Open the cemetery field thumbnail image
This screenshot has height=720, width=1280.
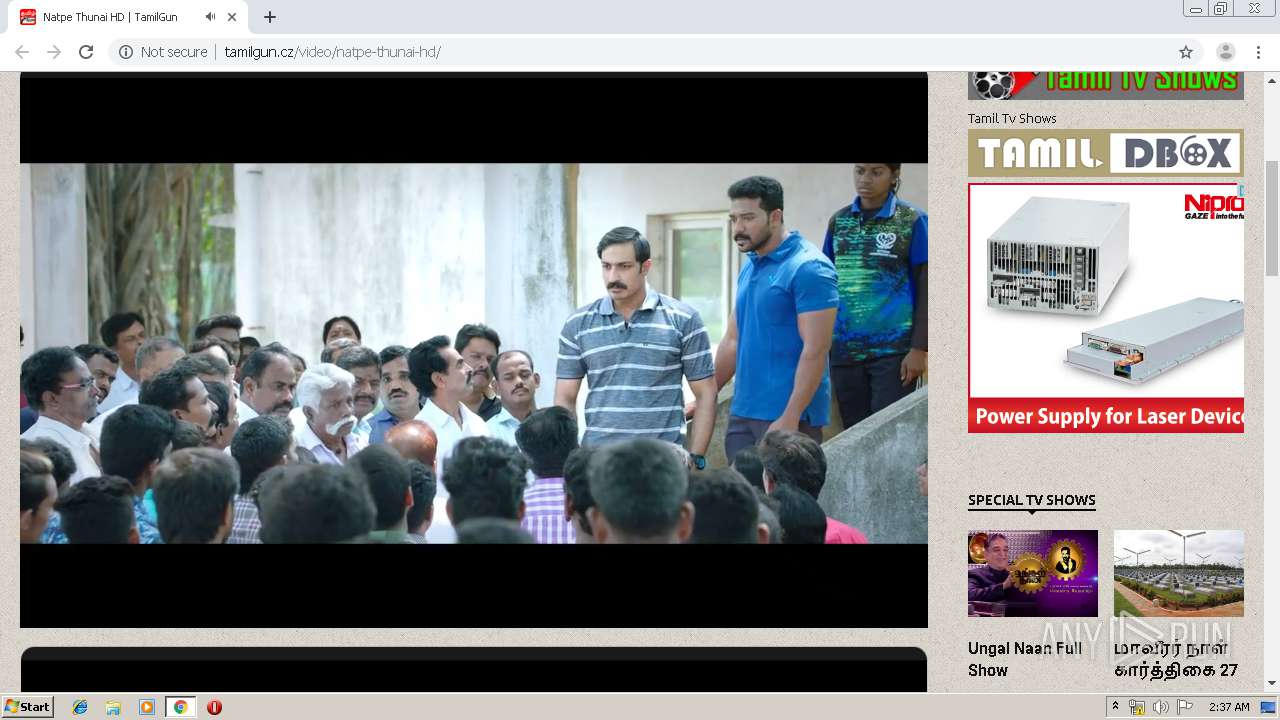coord(1179,573)
